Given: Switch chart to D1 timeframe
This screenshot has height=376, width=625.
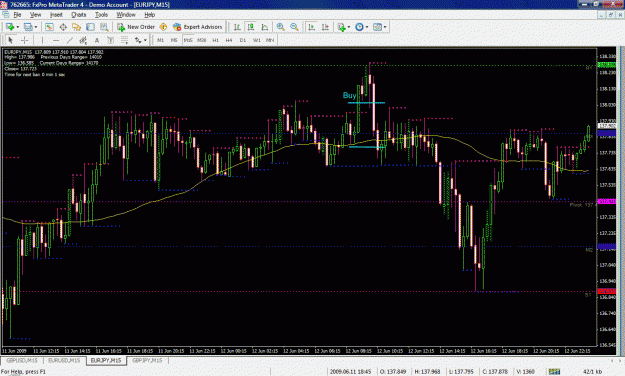Looking at the screenshot, I should click(243, 40).
